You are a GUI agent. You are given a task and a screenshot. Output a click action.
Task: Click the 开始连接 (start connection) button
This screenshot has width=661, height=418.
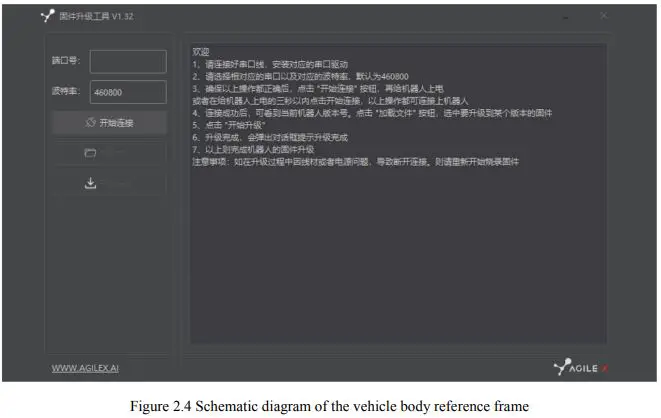click(x=110, y=123)
